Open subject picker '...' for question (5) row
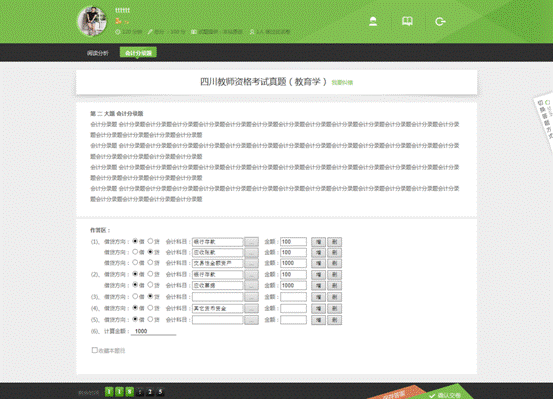 point(251,320)
